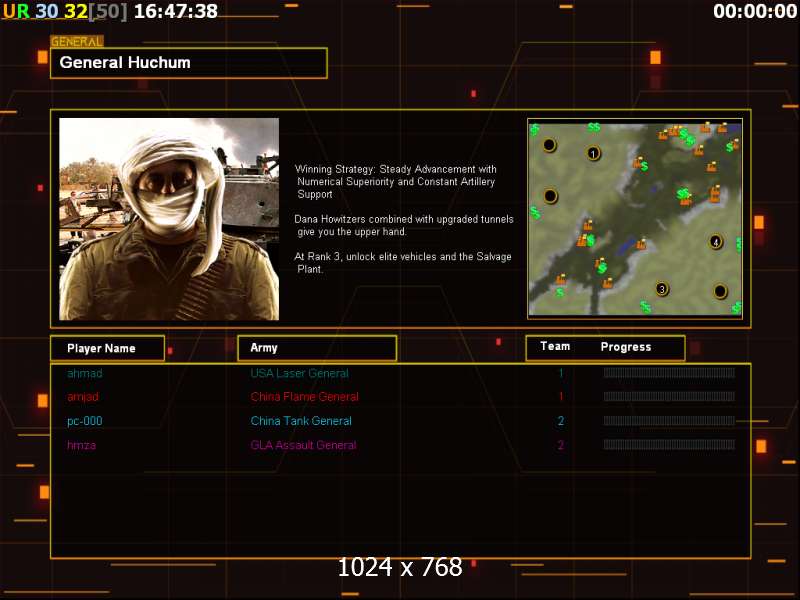This screenshot has width=800, height=600.
Task: Click the General Huchum portrait image
Action: [169, 219]
